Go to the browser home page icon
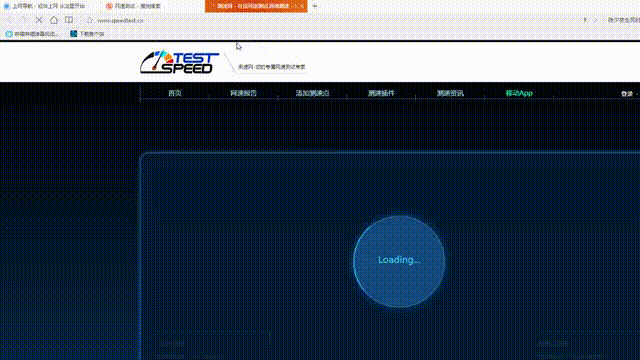 pyautogui.click(x=54, y=20)
